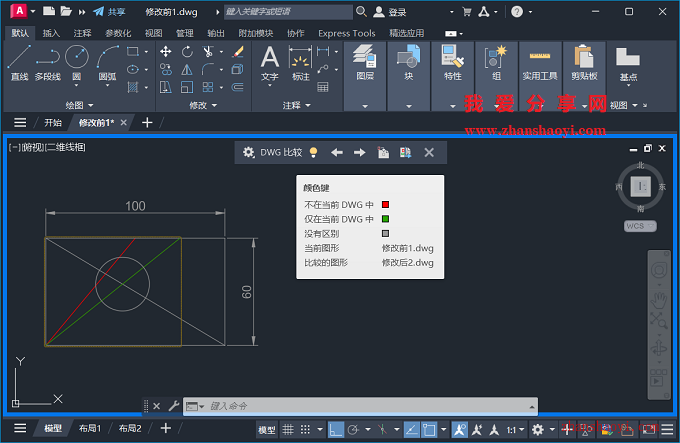Click the viewport label [俯视]
This screenshot has width=680, height=443.
(33, 147)
